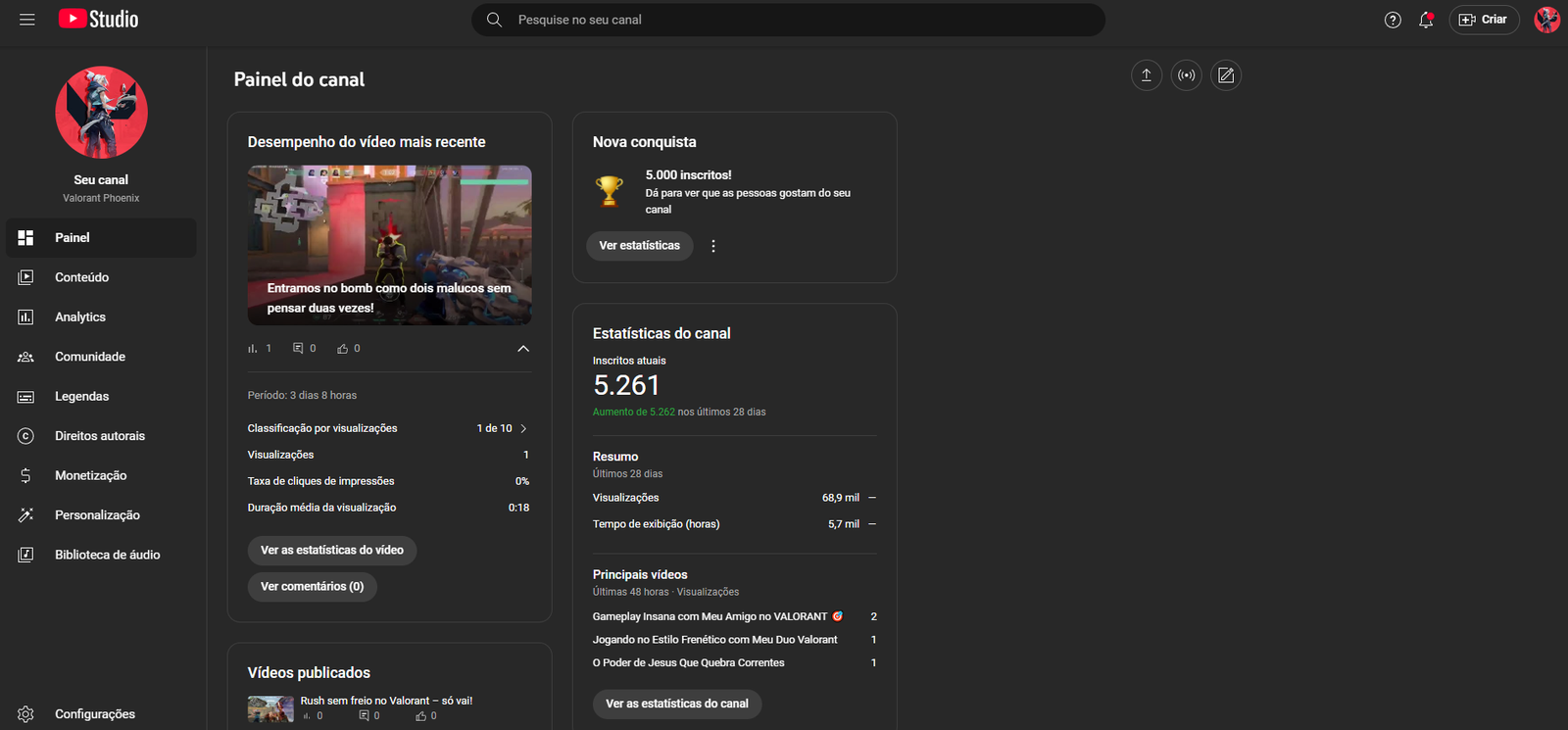Open the account avatar menu
The width and height of the screenshot is (1568, 730).
(x=1547, y=20)
